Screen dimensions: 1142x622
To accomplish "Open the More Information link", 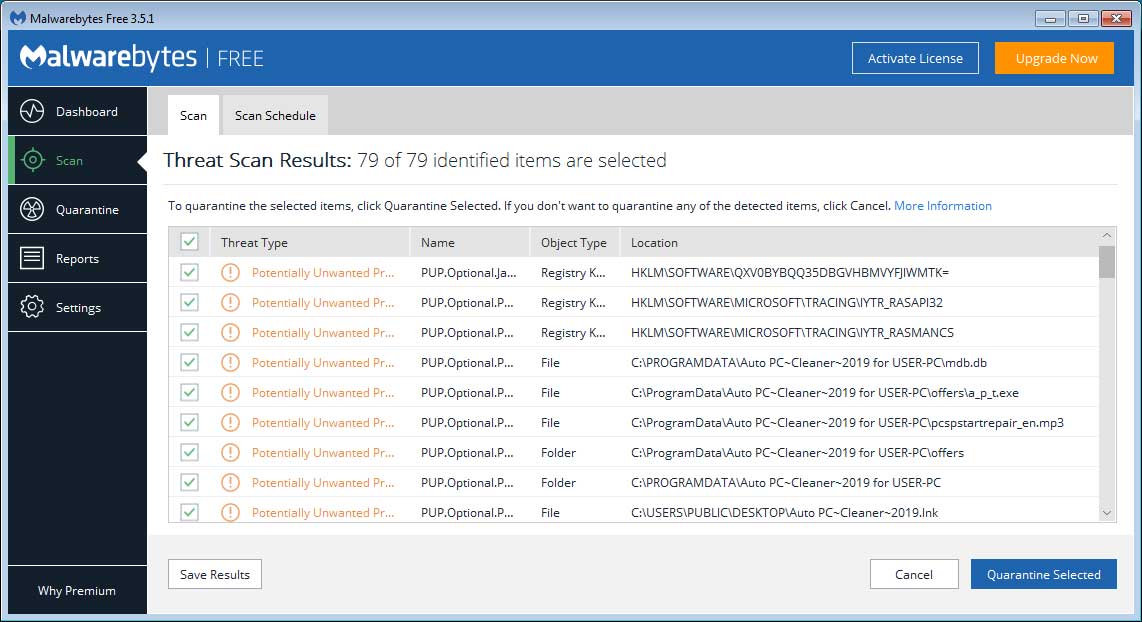I will (x=942, y=205).
